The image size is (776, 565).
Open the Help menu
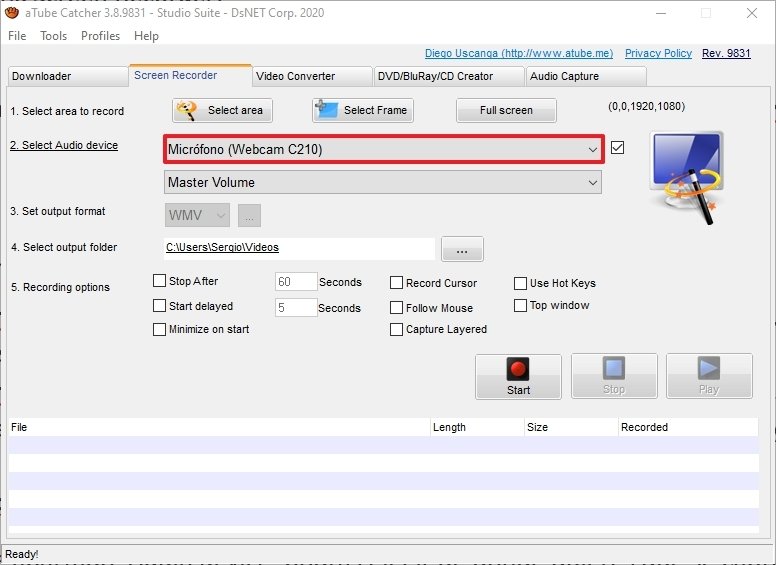[x=146, y=36]
